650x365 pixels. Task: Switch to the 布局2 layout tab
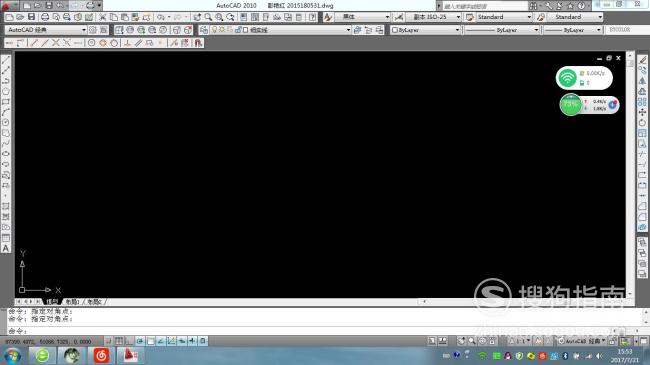coord(94,302)
